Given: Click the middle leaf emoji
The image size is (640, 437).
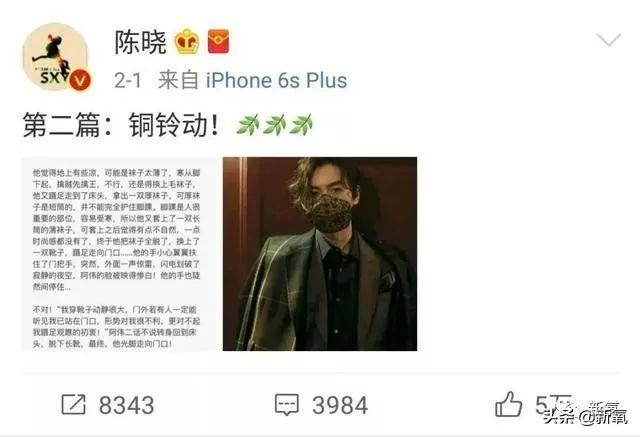Looking at the screenshot, I should [x=274, y=125].
